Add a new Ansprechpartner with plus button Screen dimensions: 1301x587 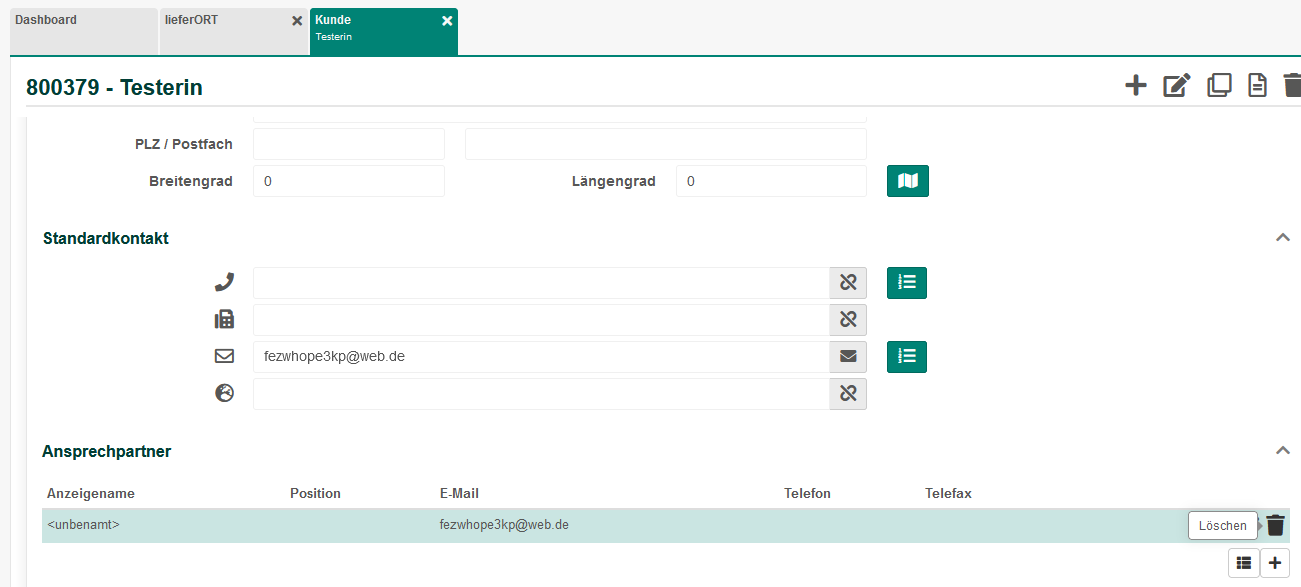tap(1274, 563)
